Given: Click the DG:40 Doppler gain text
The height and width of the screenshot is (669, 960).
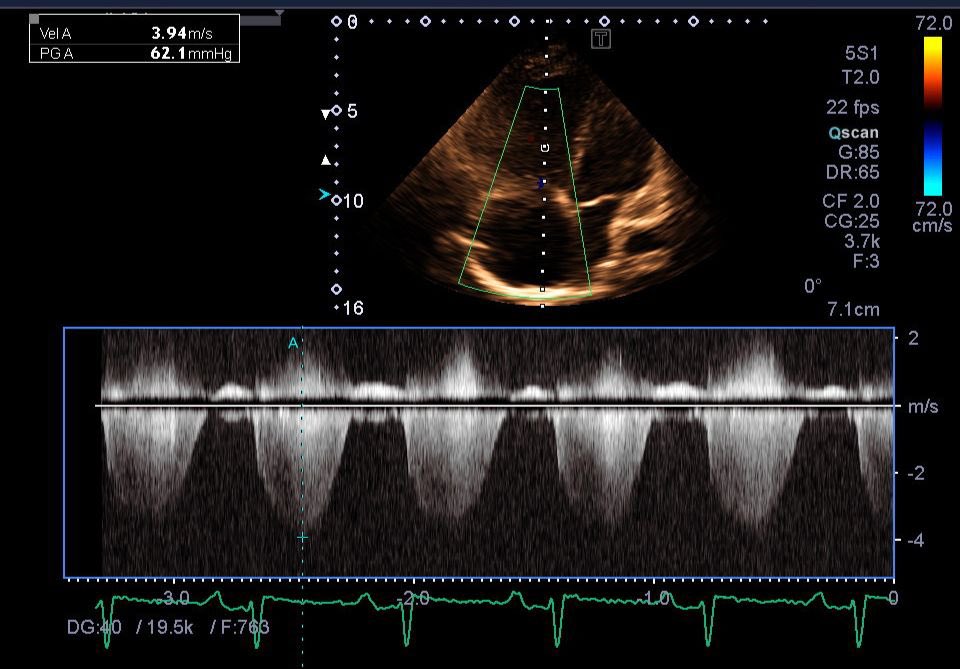Looking at the screenshot, I should point(94,627).
